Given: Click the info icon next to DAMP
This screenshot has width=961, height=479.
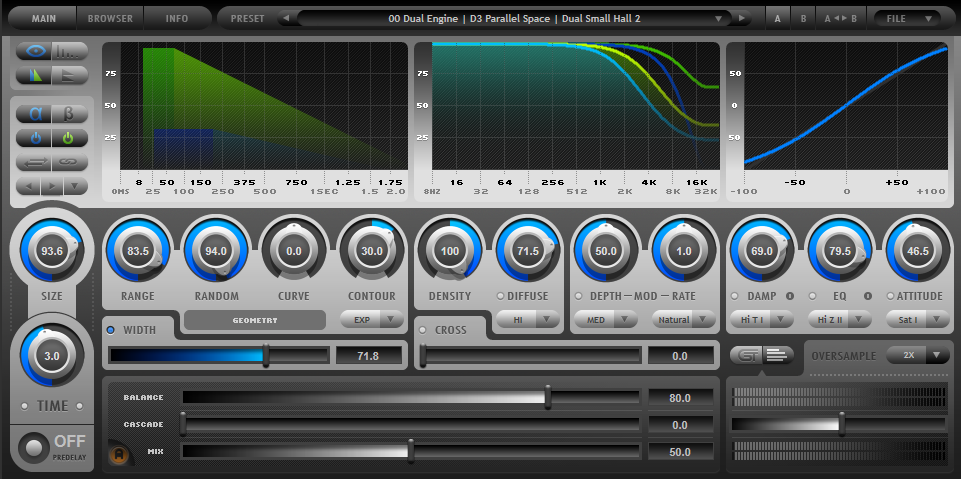Looking at the screenshot, I should (x=789, y=296).
